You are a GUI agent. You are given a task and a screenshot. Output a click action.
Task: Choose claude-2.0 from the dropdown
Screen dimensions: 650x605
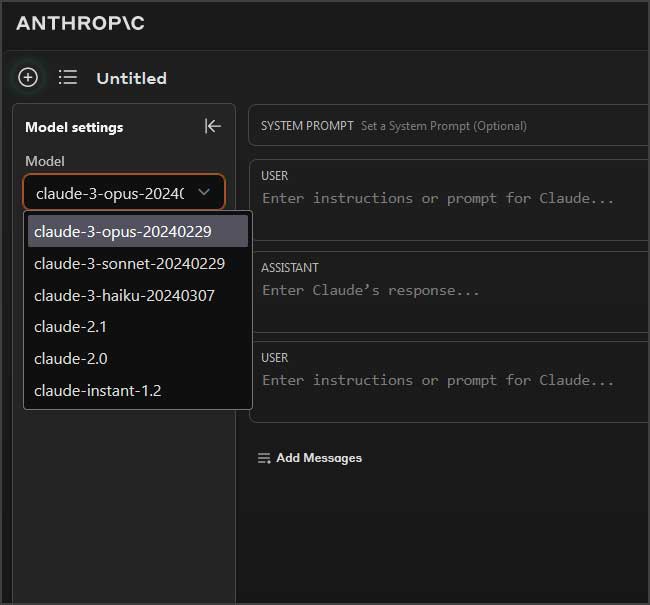pos(138,359)
